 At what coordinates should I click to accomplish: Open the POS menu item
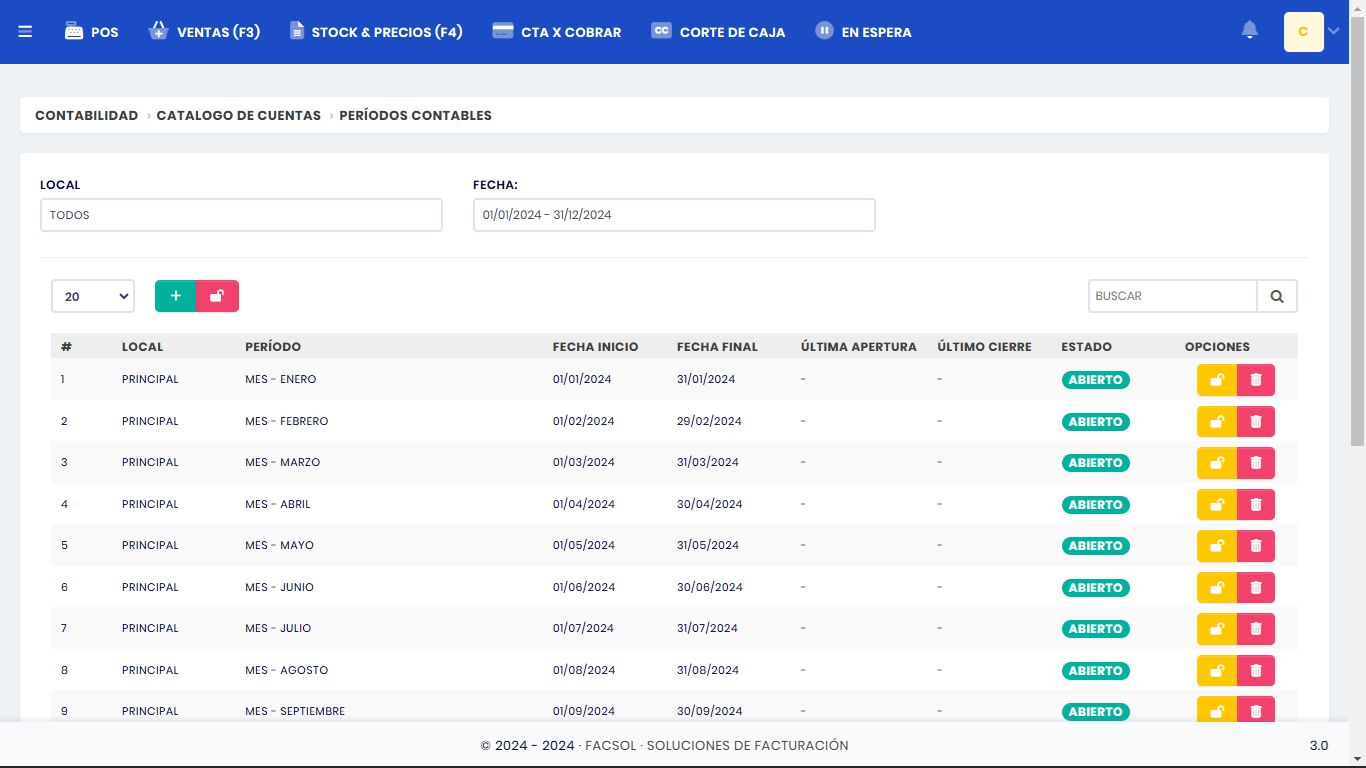click(92, 32)
